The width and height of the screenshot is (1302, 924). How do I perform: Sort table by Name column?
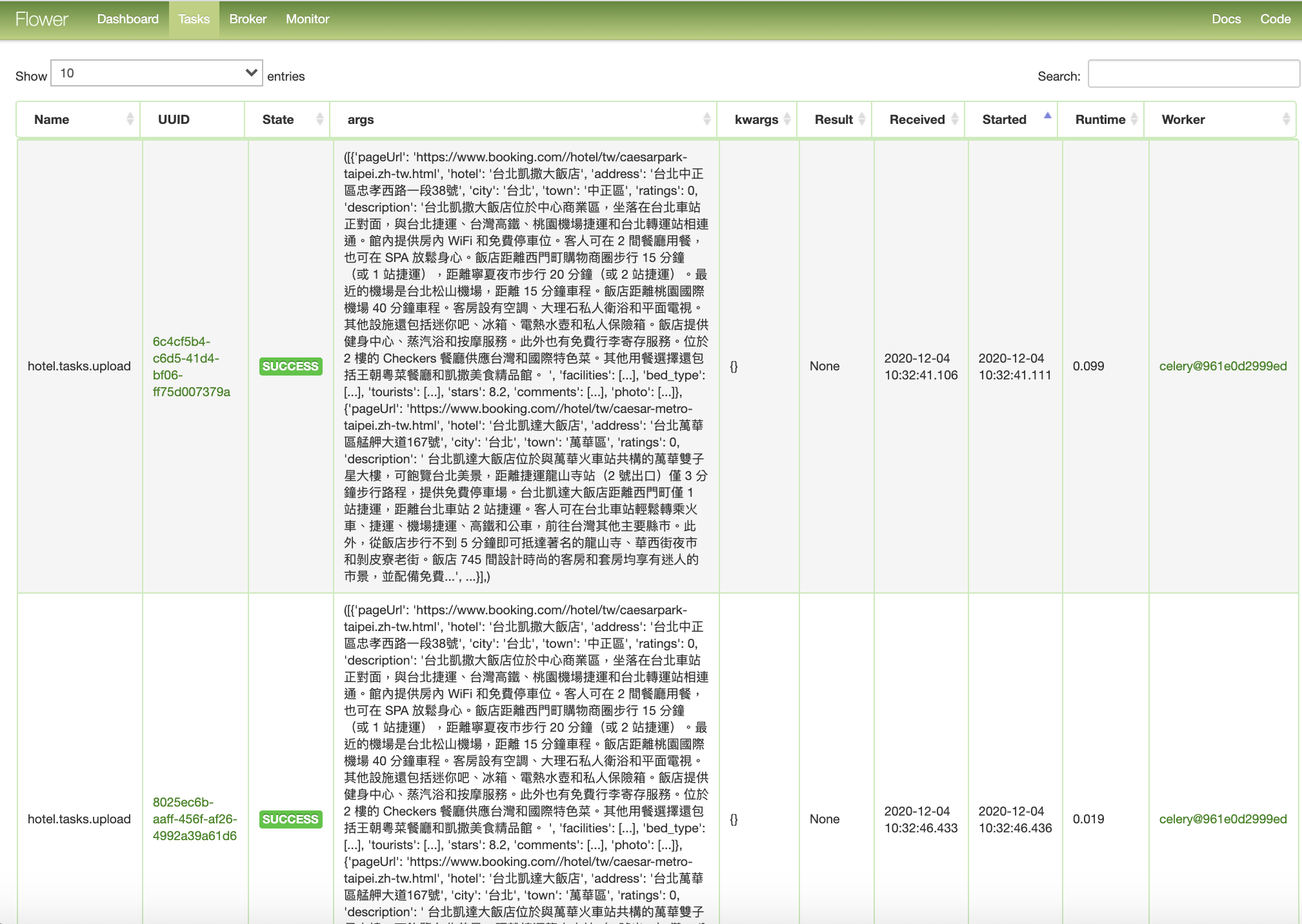pyautogui.click(x=78, y=119)
